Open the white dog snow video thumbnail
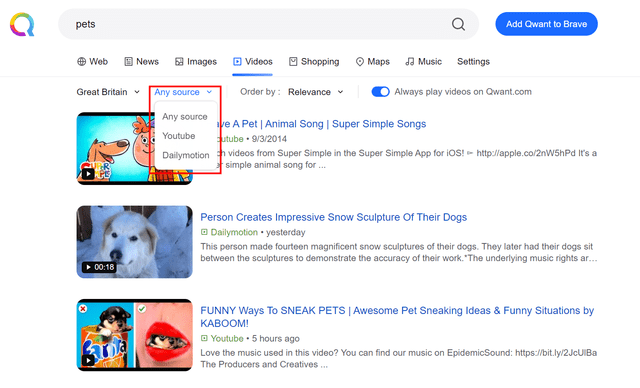This screenshot has width=640, height=388. click(x=135, y=242)
